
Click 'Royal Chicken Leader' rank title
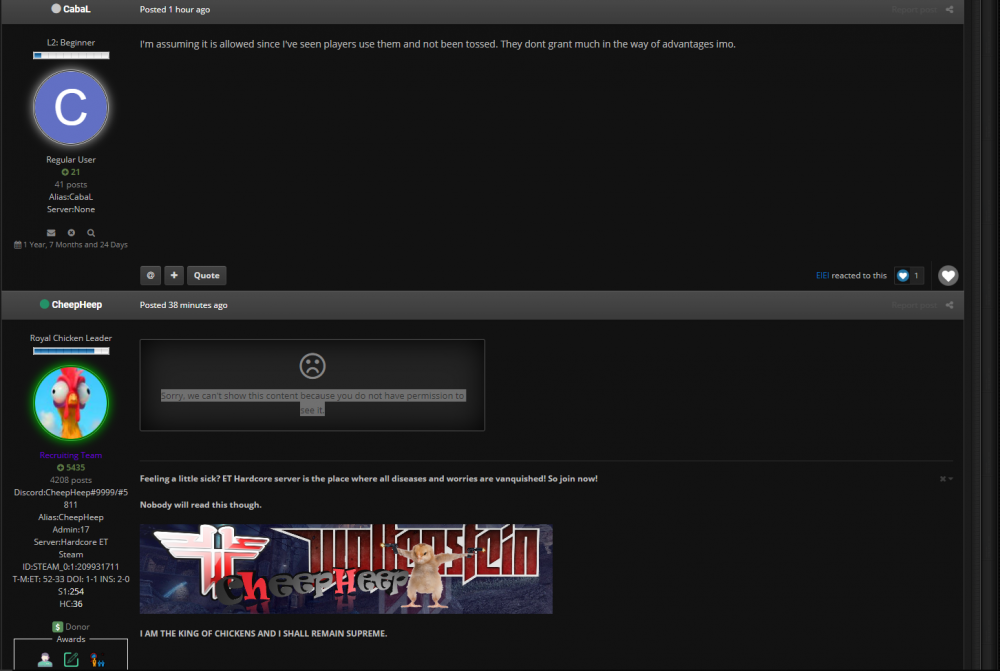[71, 338]
